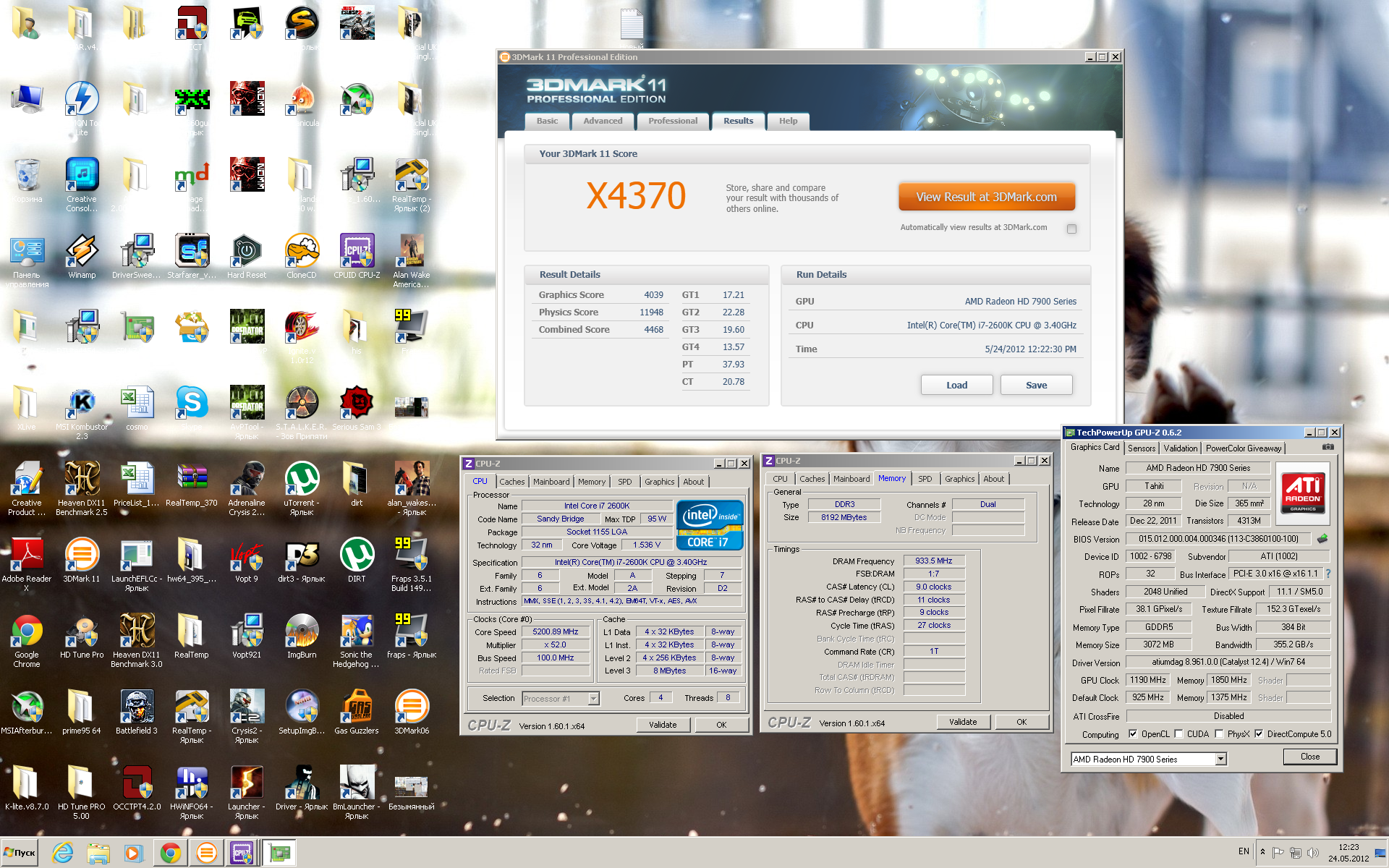Click the GPU-Z BIOS save chip icon
This screenshot has width=1389, height=868.
[x=1322, y=539]
